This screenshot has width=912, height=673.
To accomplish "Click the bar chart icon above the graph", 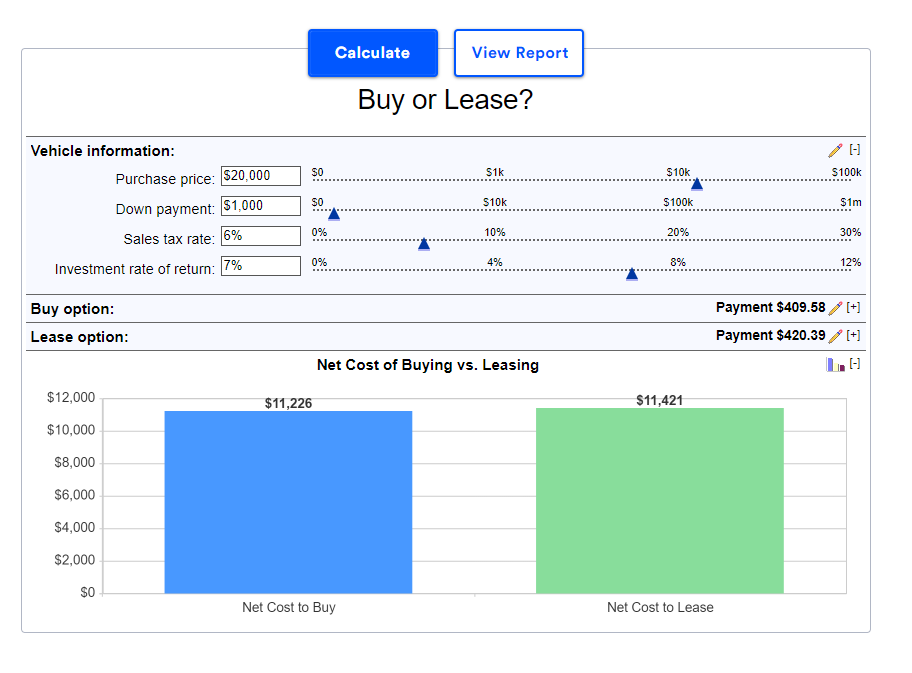I will pos(835,364).
